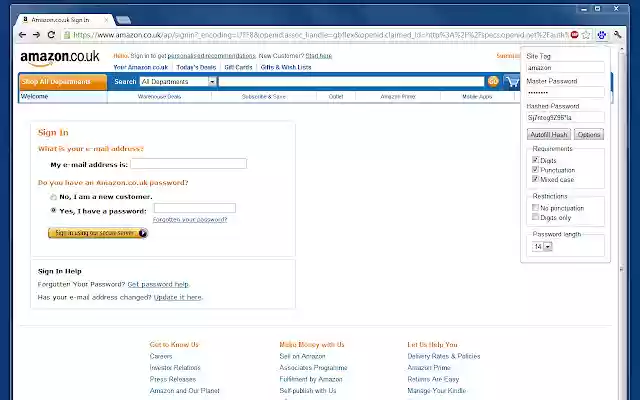640x400 pixels.
Task: Open Investor Relations footer link
Action: tap(175, 368)
